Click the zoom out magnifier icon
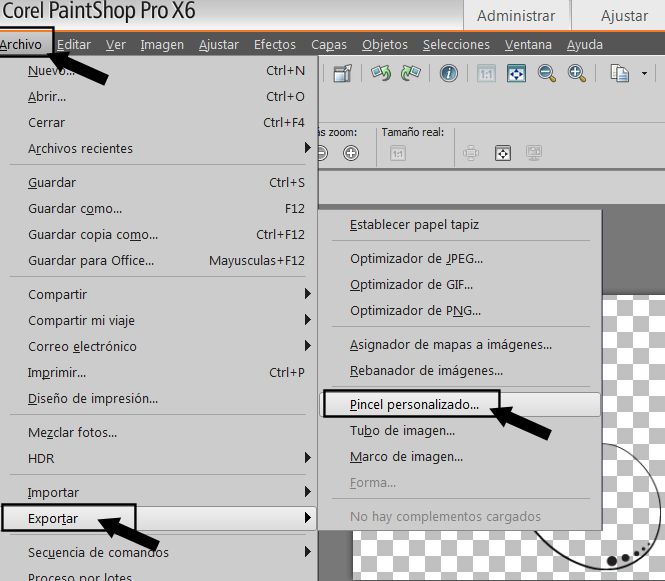Screen dimensions: 665x581 (x=547, y=74)
